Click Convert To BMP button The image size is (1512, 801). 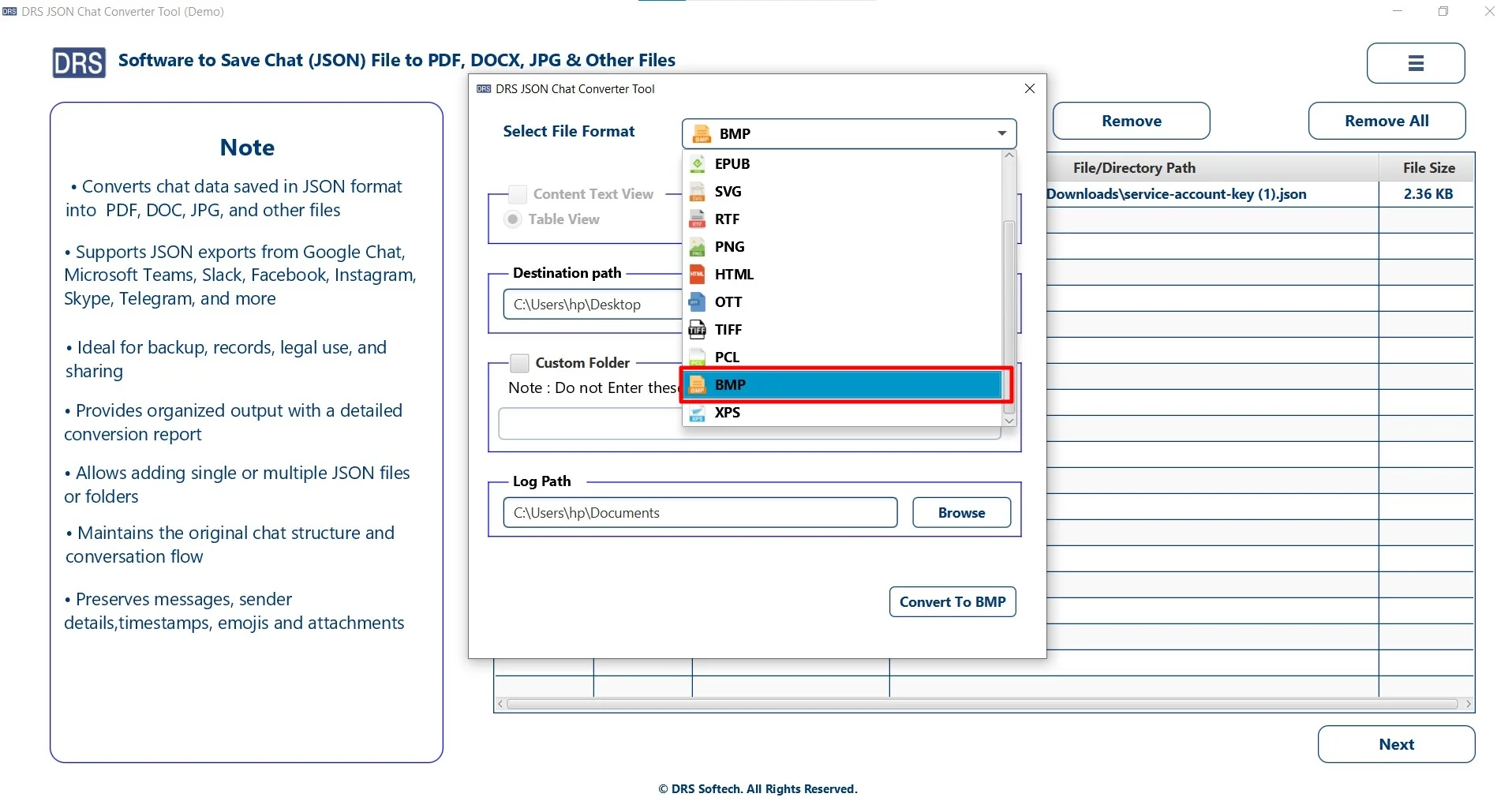point(952,602)
